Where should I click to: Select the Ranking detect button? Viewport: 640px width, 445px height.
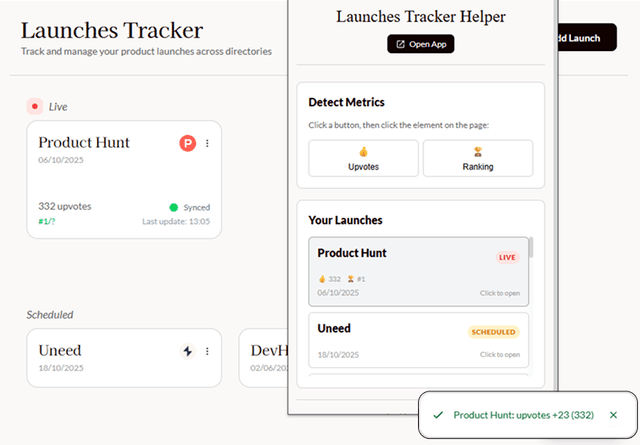478,158
